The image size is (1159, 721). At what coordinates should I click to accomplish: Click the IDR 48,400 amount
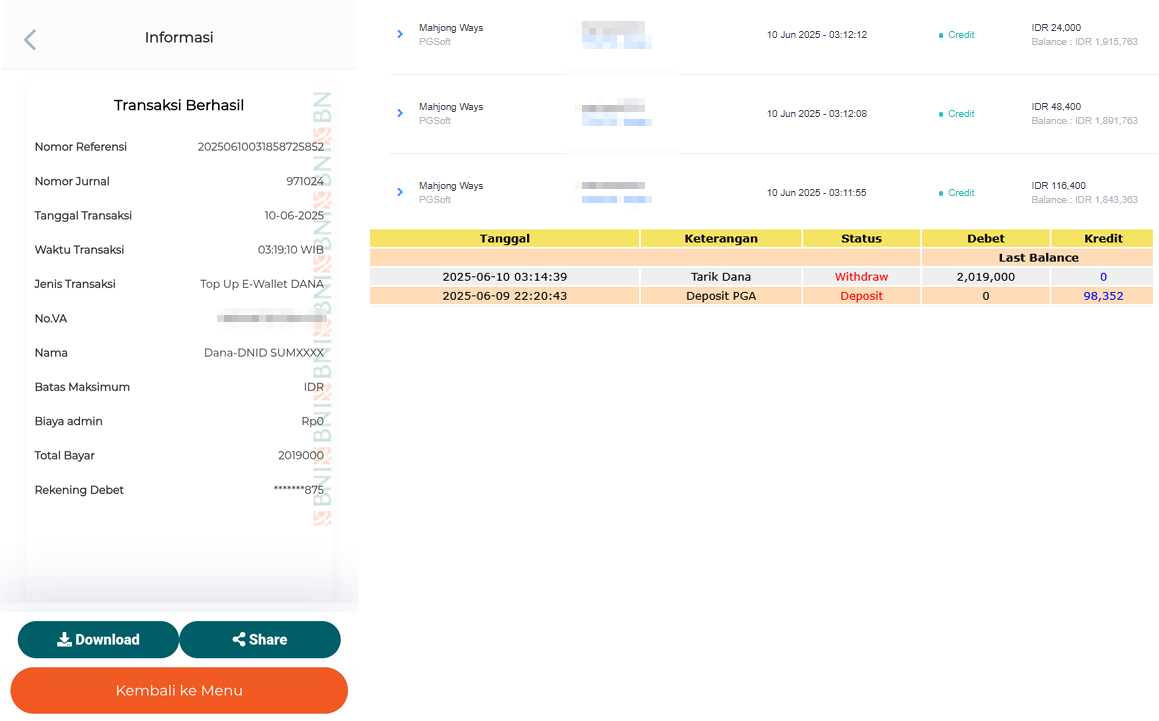pos(1056,106)
